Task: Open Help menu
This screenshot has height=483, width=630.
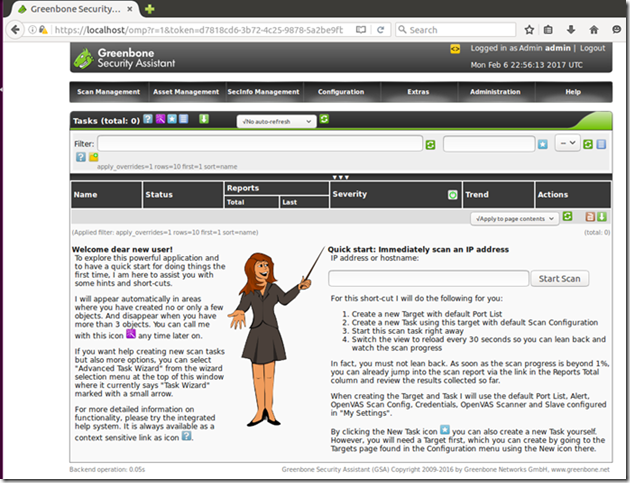Action: [573, 92]
